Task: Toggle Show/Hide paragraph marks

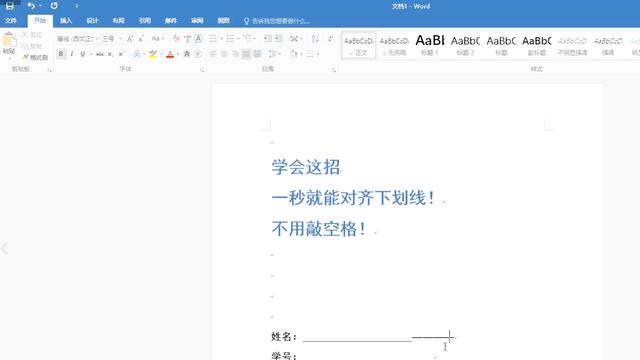Action: point(330,39)
